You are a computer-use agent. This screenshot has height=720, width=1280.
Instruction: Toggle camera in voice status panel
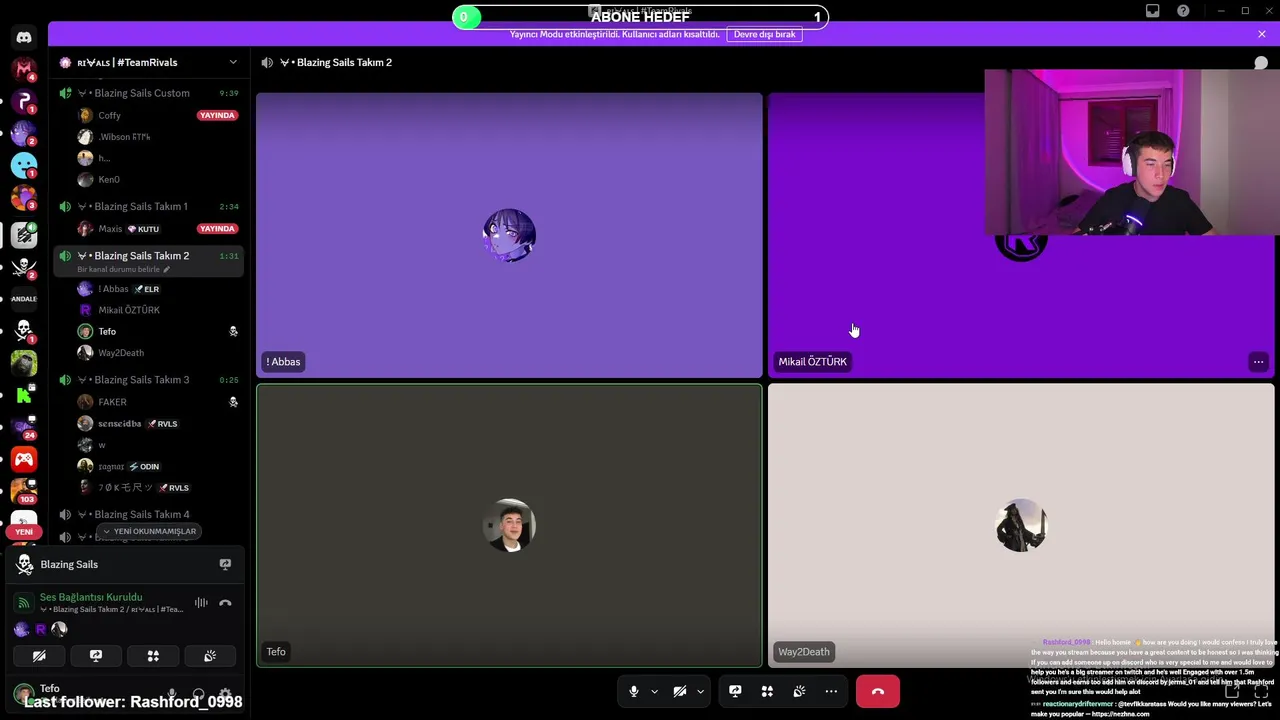[39, 656]
